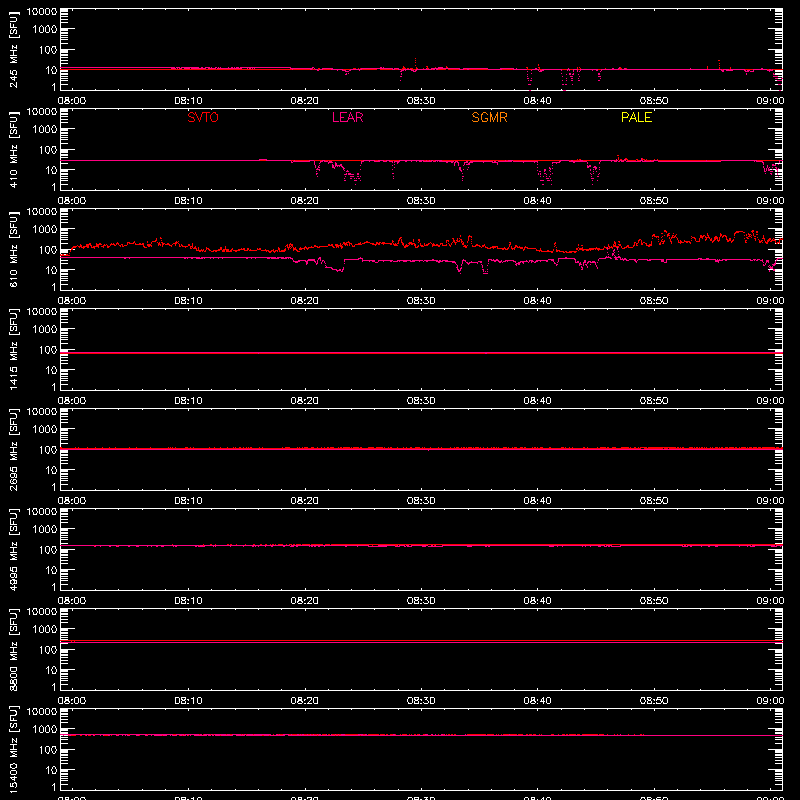The image size is (800, 800).
Task: Select the 610 MHz [SFU] axis title
Action: point(13,249)
